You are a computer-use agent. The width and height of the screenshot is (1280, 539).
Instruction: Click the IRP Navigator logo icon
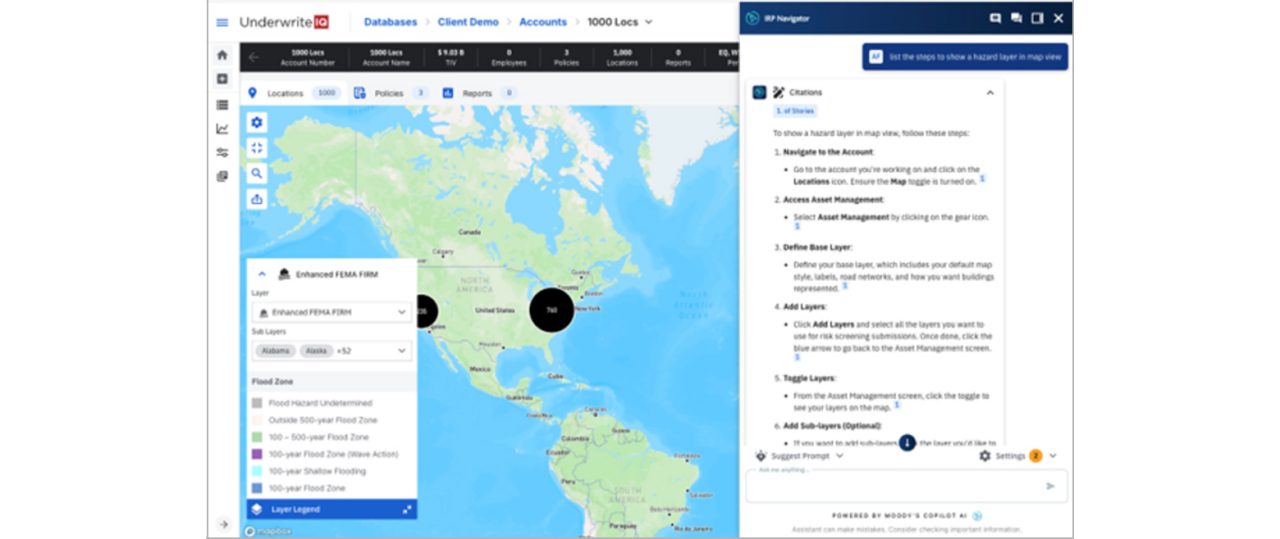753,18
